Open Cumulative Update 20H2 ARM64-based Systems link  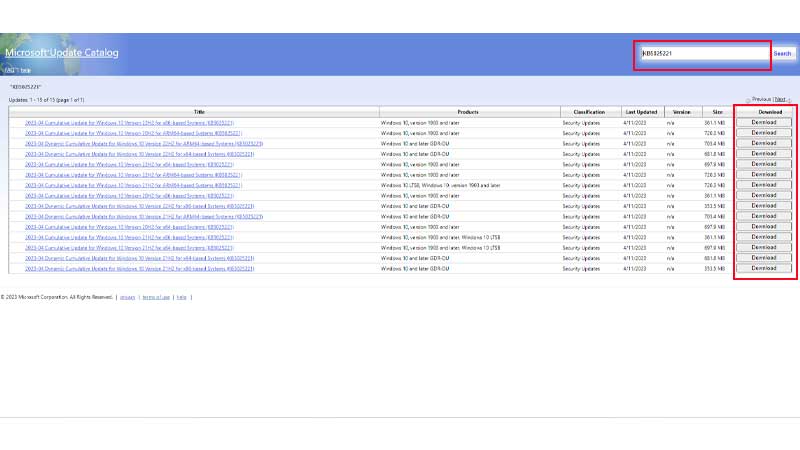133,133
